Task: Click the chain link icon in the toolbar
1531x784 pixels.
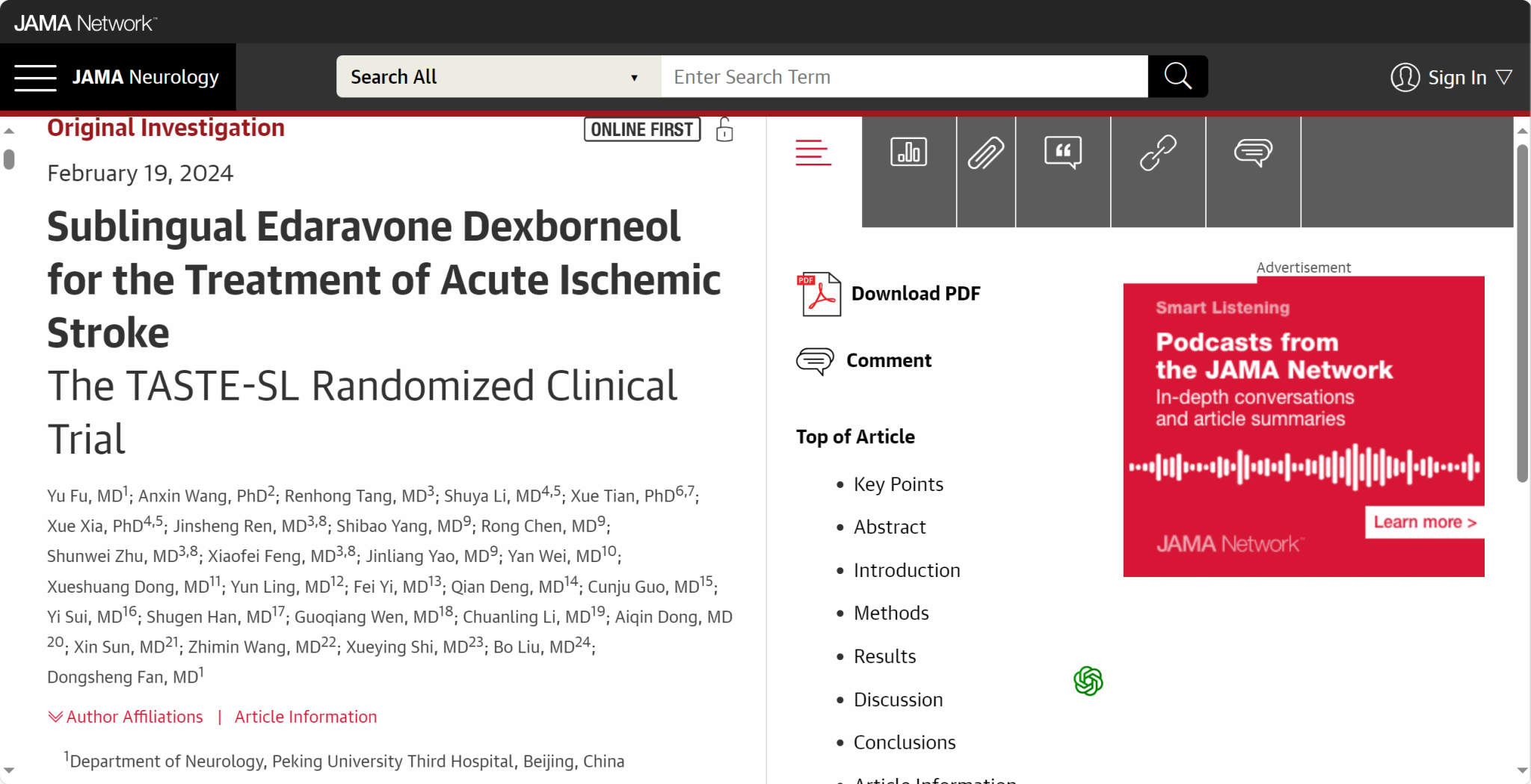Action: (1158, 153)
